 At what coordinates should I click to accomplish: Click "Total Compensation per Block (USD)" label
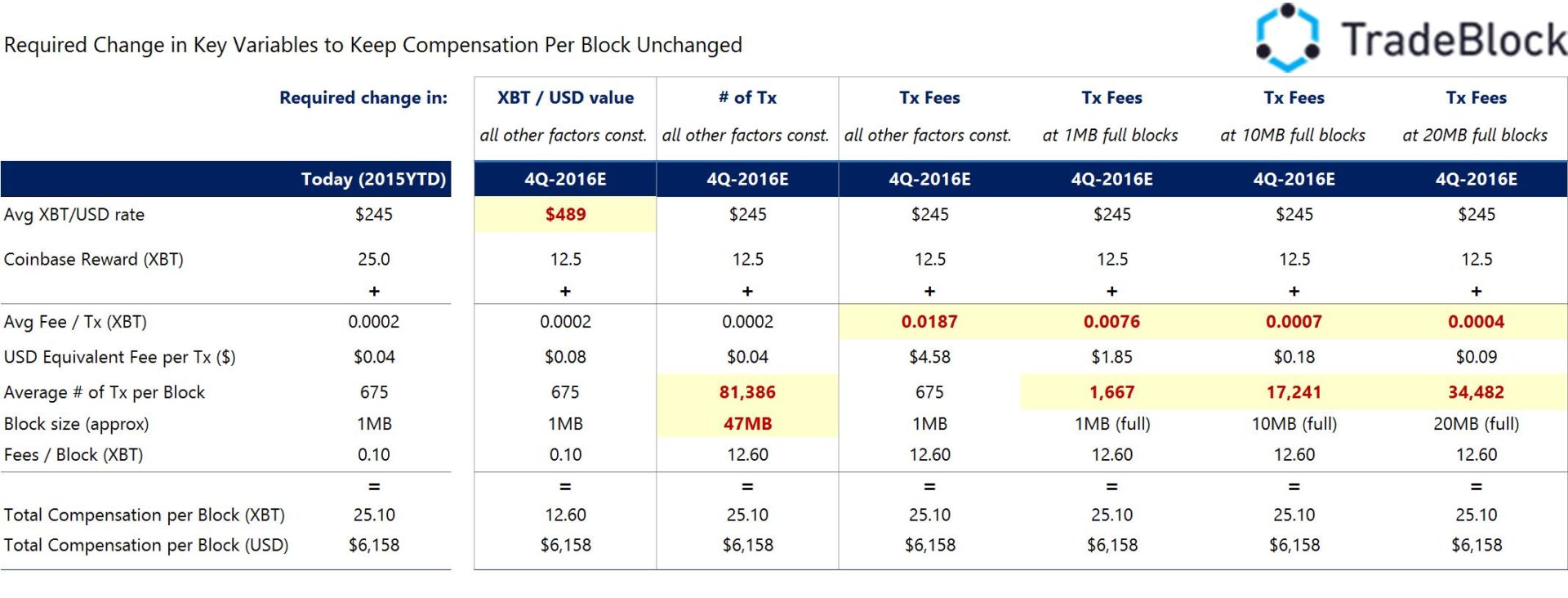pos(146,545)
